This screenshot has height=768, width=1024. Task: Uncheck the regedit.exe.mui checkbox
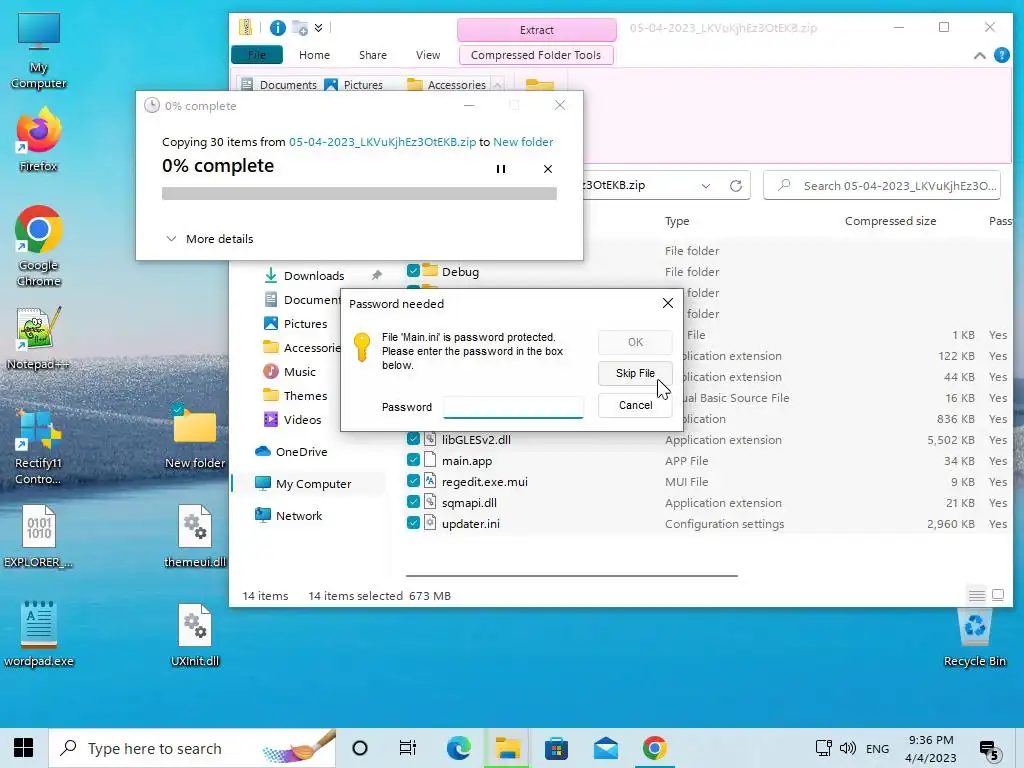[x=413, y=481]
